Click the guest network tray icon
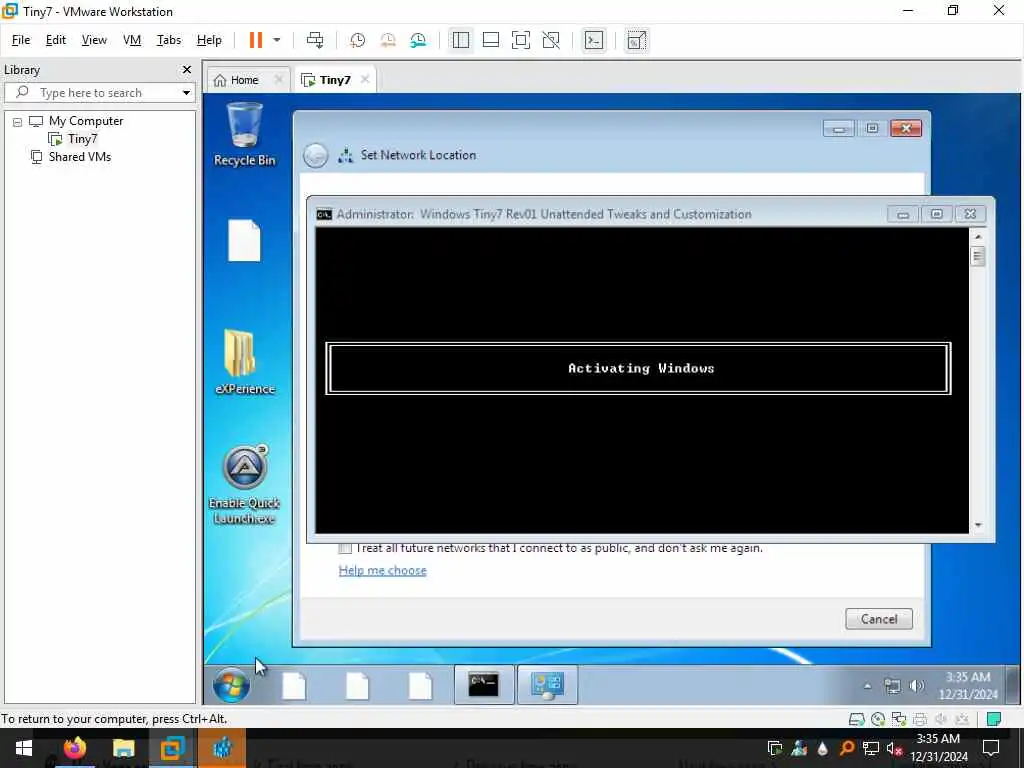Image resolution: width=1024 pixels, height=768 pixels. click(x=892, y=686)
